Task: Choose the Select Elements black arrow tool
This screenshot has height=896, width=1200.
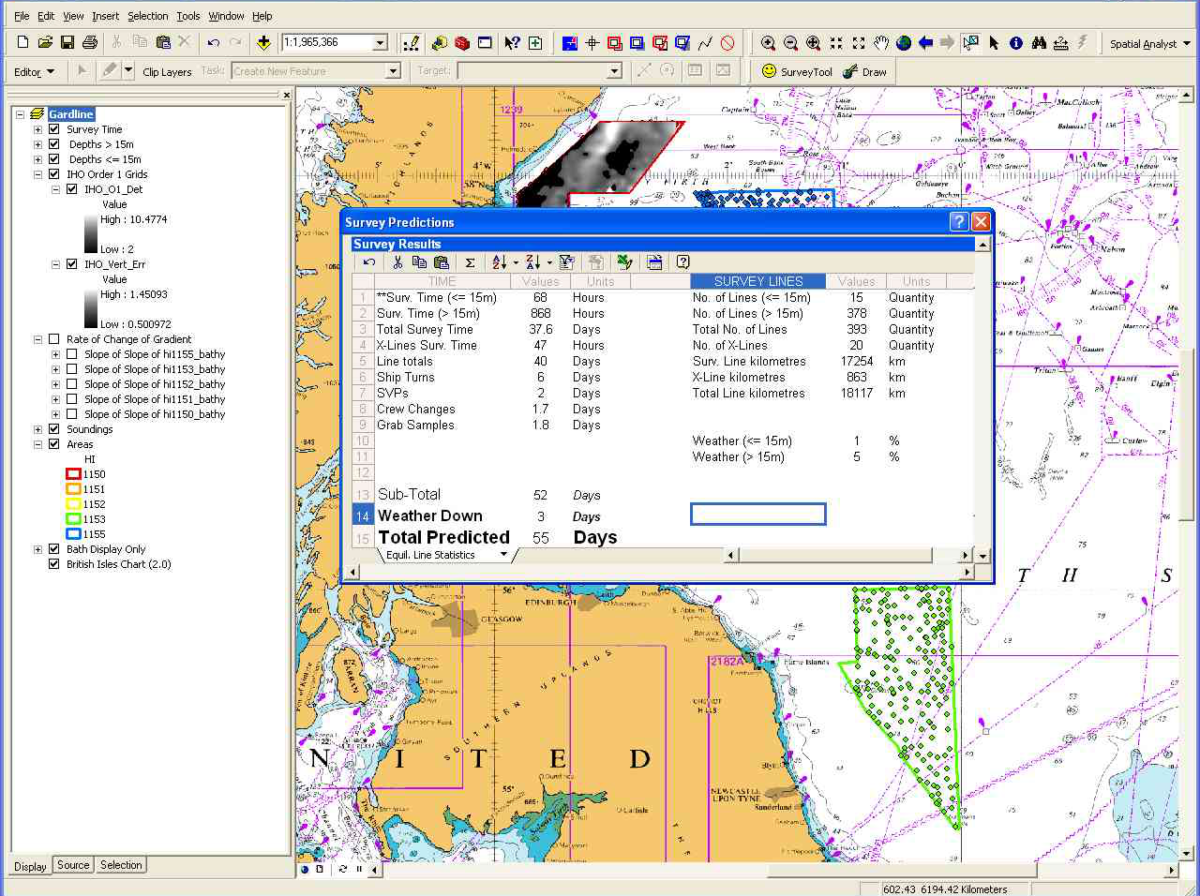Action: click(994, 43)
